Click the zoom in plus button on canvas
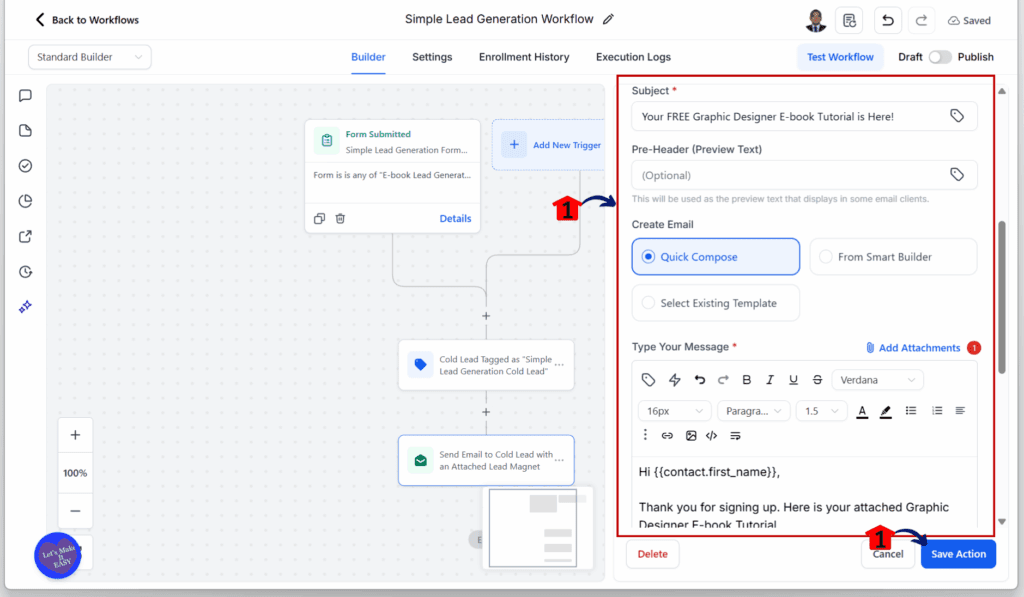The height and width of the screenshot is (597, 1024). coord(75,436)
